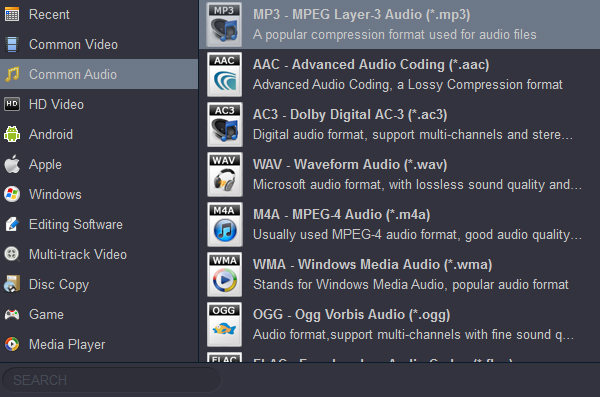Select WMA - Windows Media Audio title
This screenshot has width=600, height=397.
pyautogui.click(x=372, y=265)
